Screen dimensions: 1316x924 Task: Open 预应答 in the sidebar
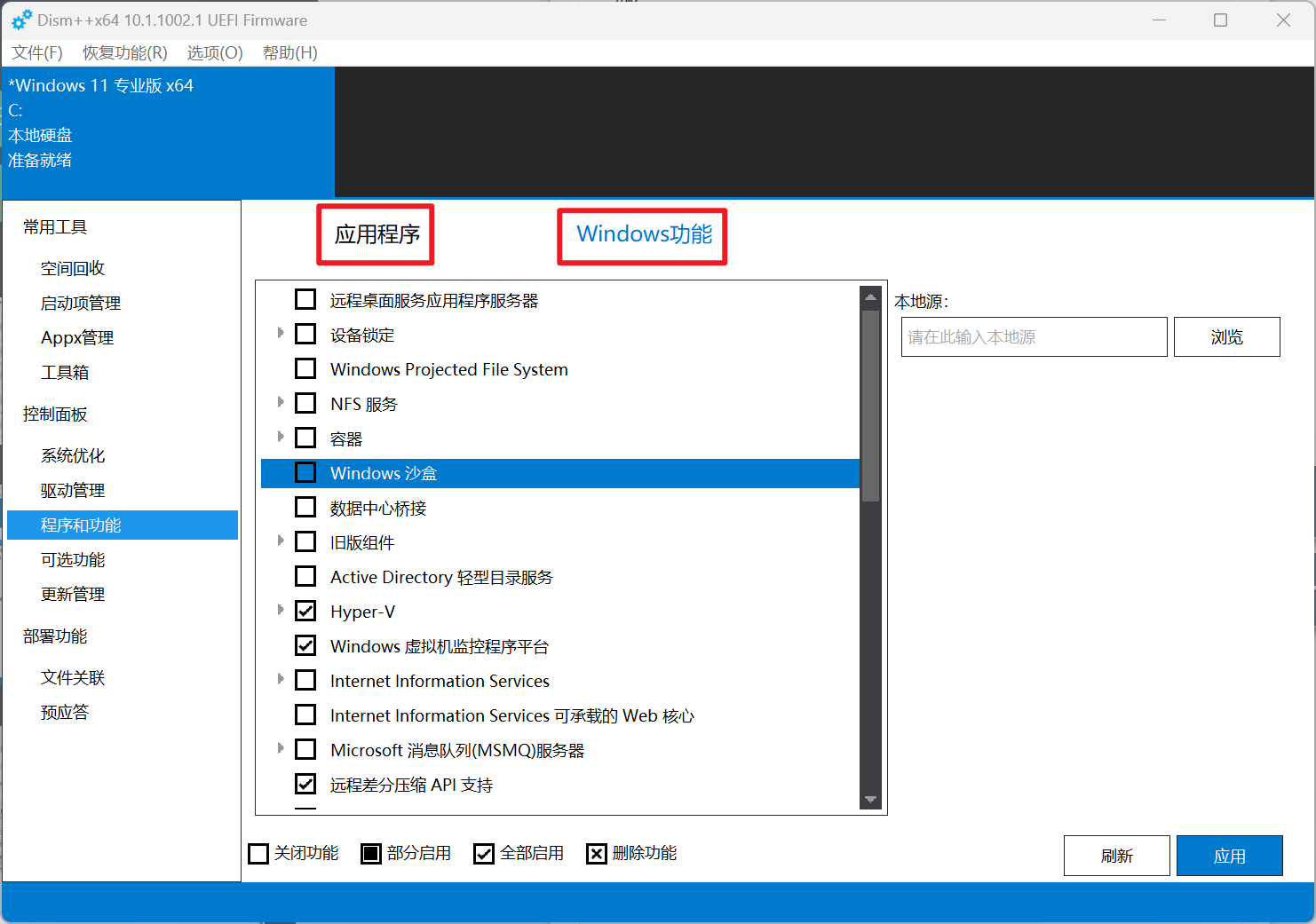[65, 712]
